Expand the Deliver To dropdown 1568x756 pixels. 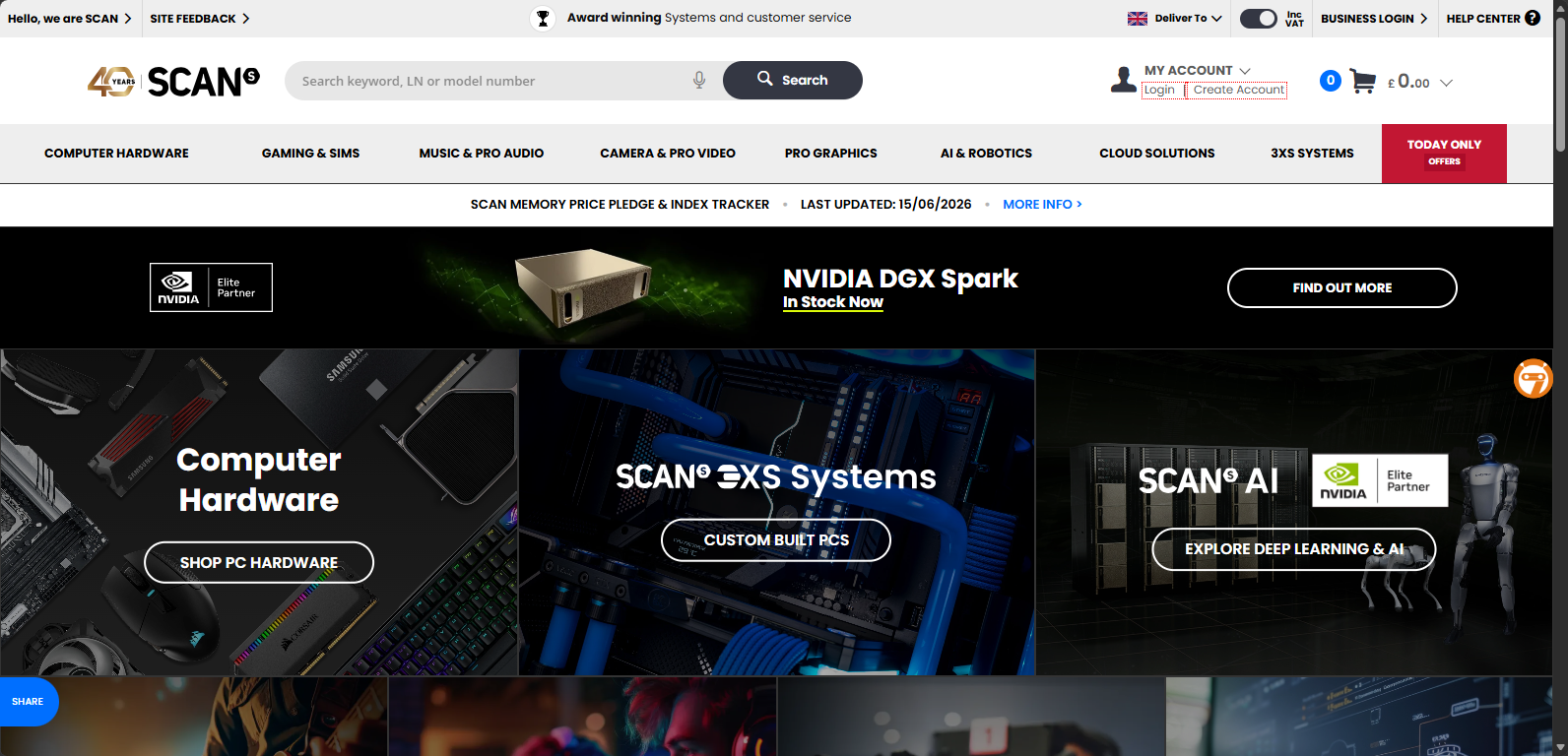click(x=1189, y=19)
